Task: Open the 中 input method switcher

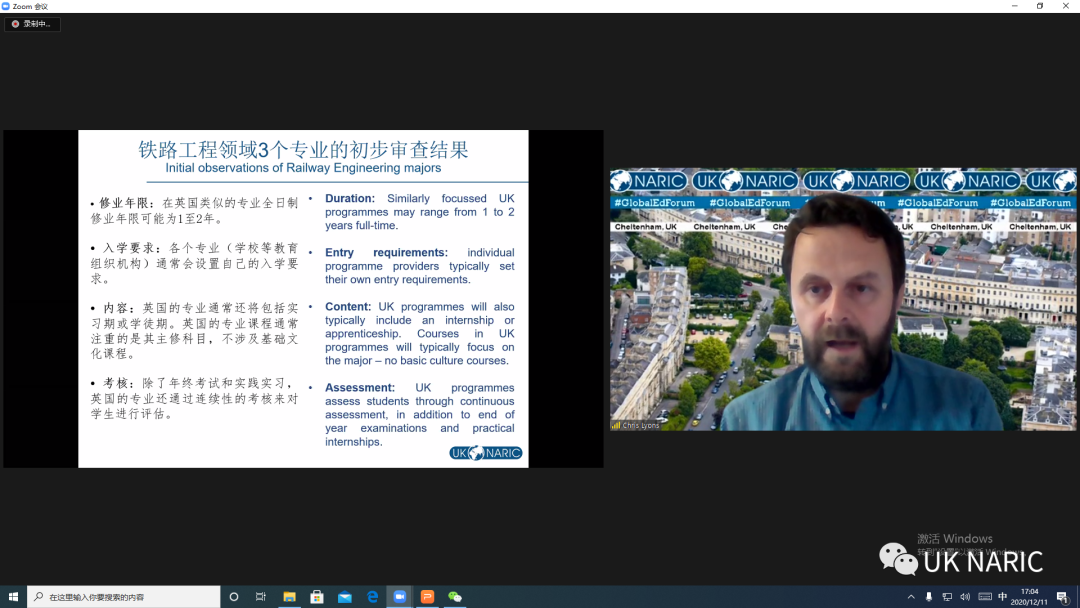Action: 1003,597
